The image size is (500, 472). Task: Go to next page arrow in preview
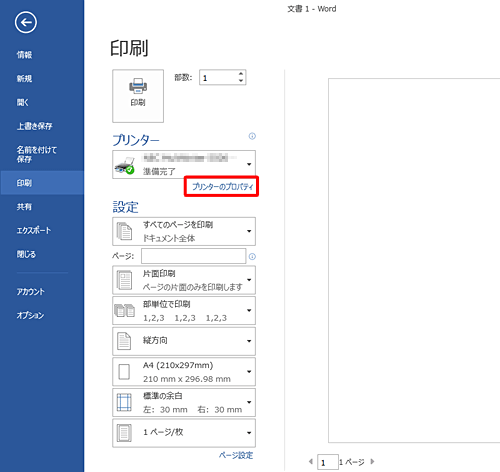tap(372, 462)
